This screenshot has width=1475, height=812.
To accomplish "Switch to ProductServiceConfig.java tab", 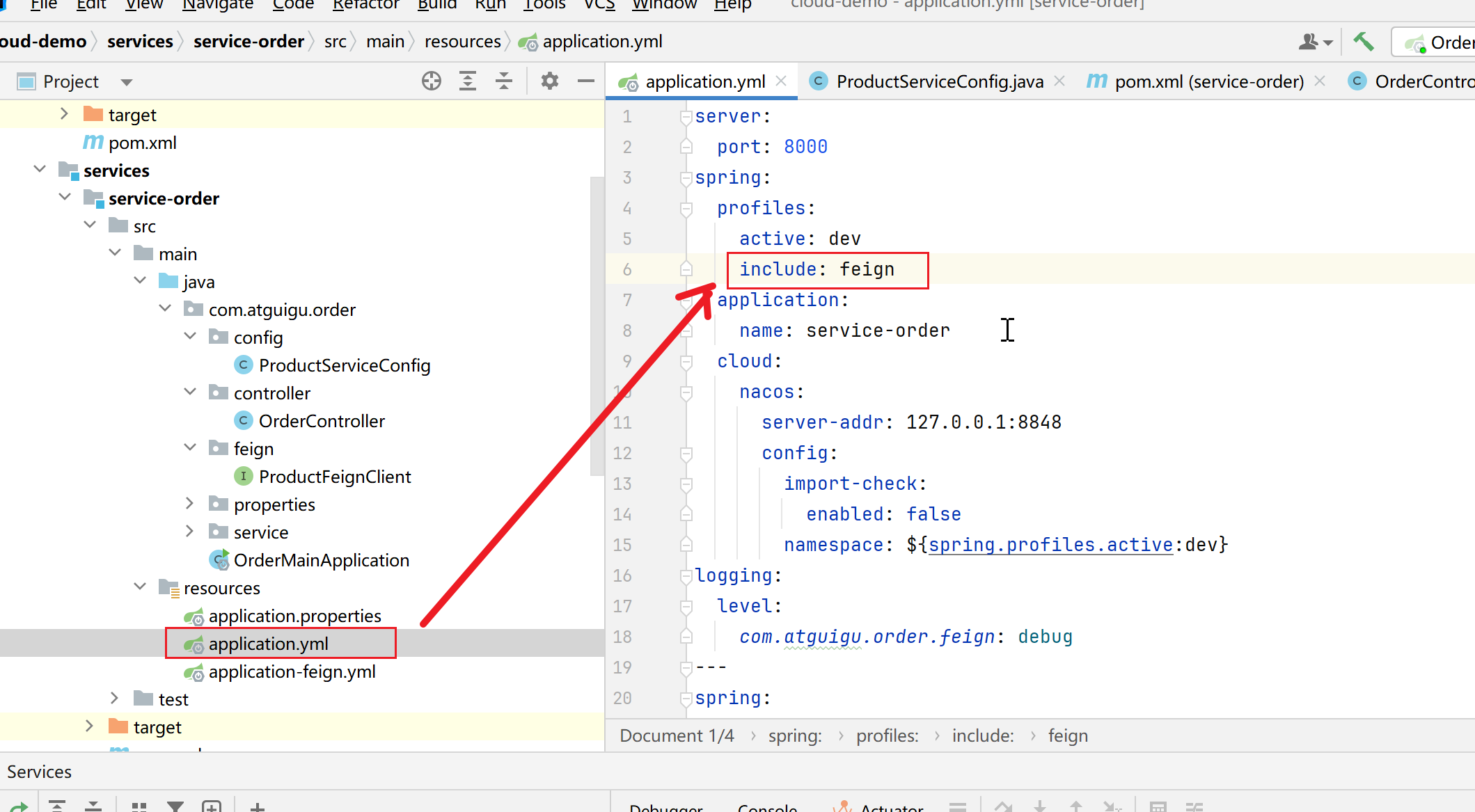I will 939,81.
